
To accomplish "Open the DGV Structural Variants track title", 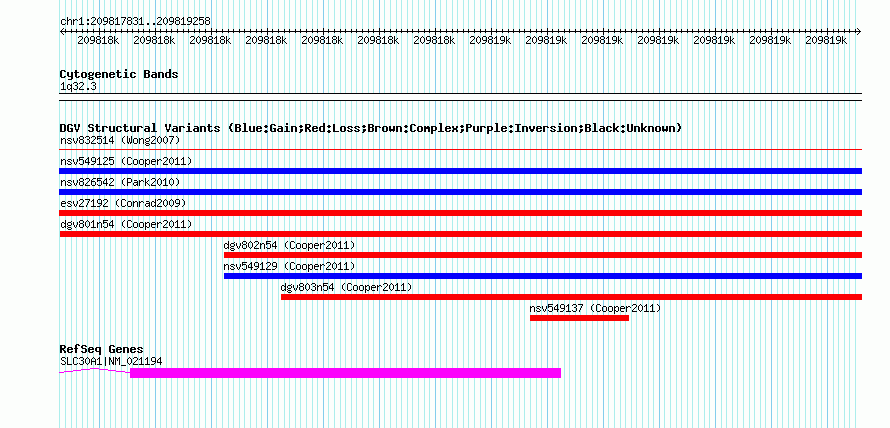I will 371,128.
